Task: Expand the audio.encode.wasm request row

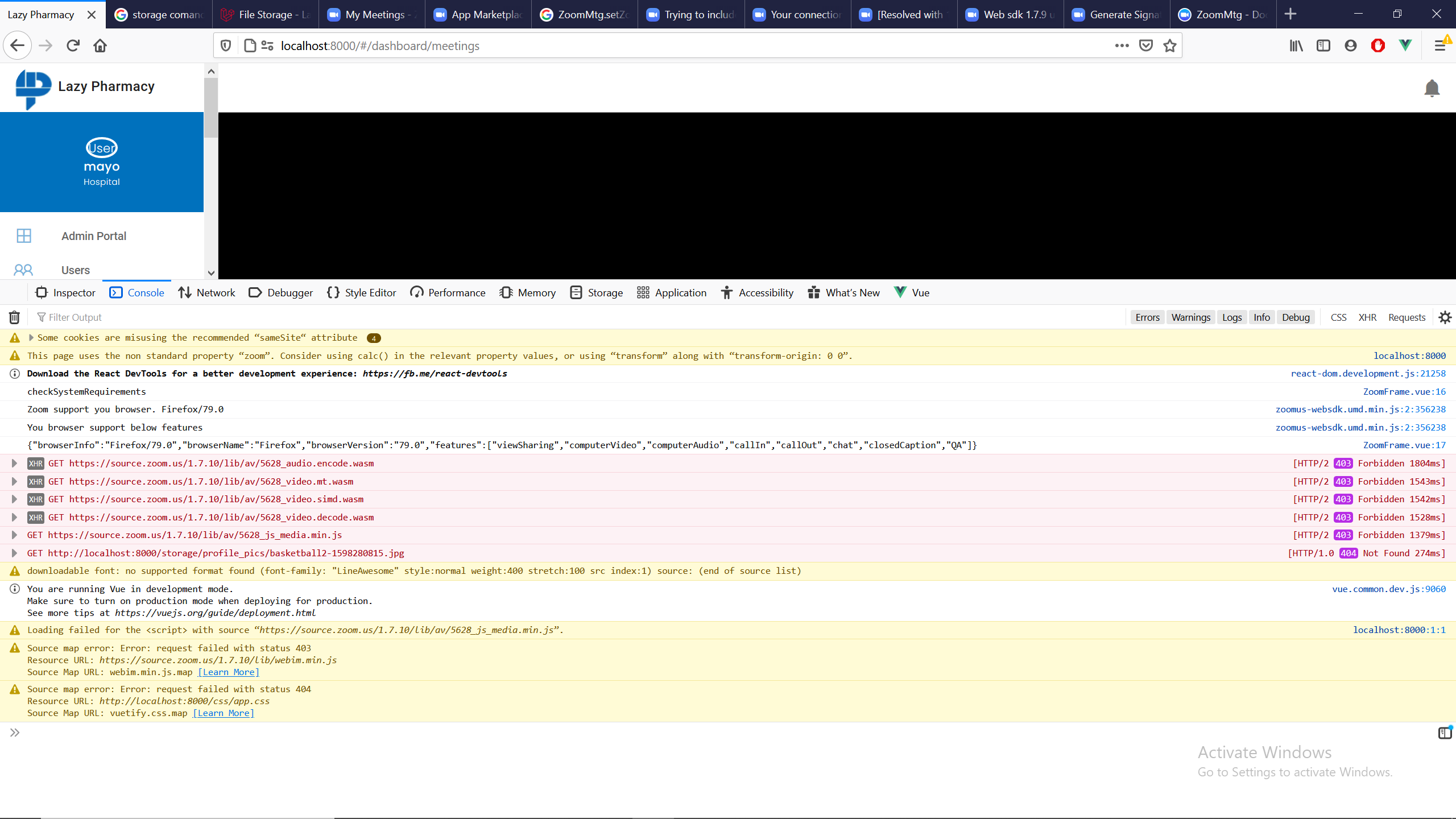Action: 14,464
